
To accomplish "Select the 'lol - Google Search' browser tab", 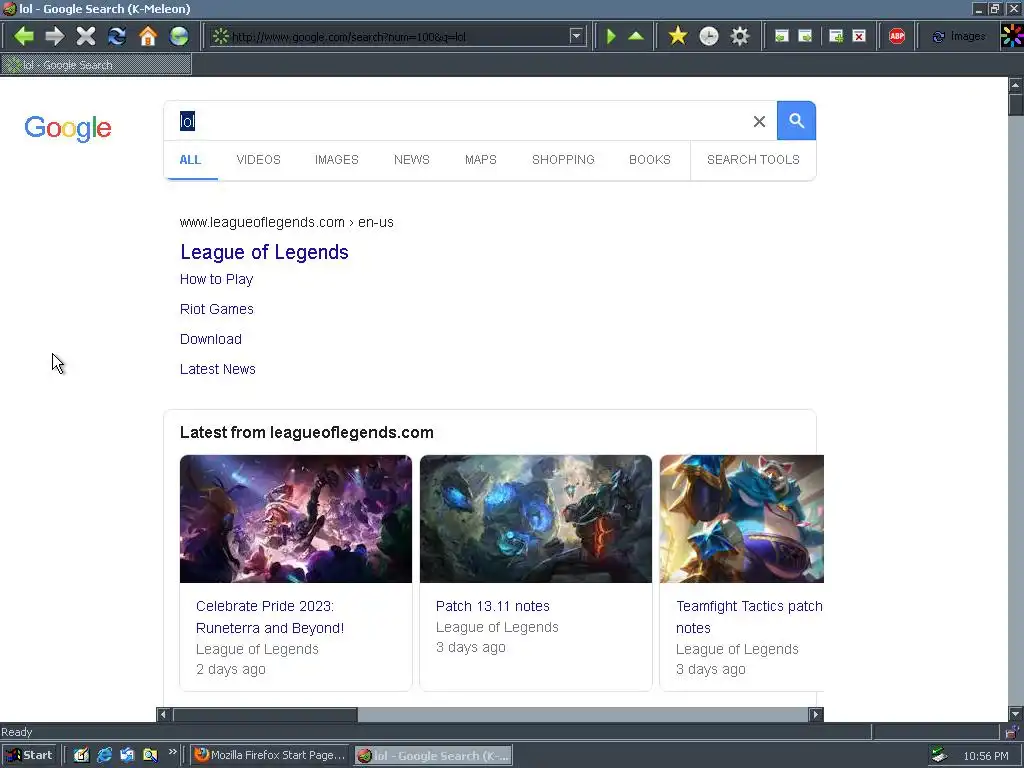I will (96, 65).
